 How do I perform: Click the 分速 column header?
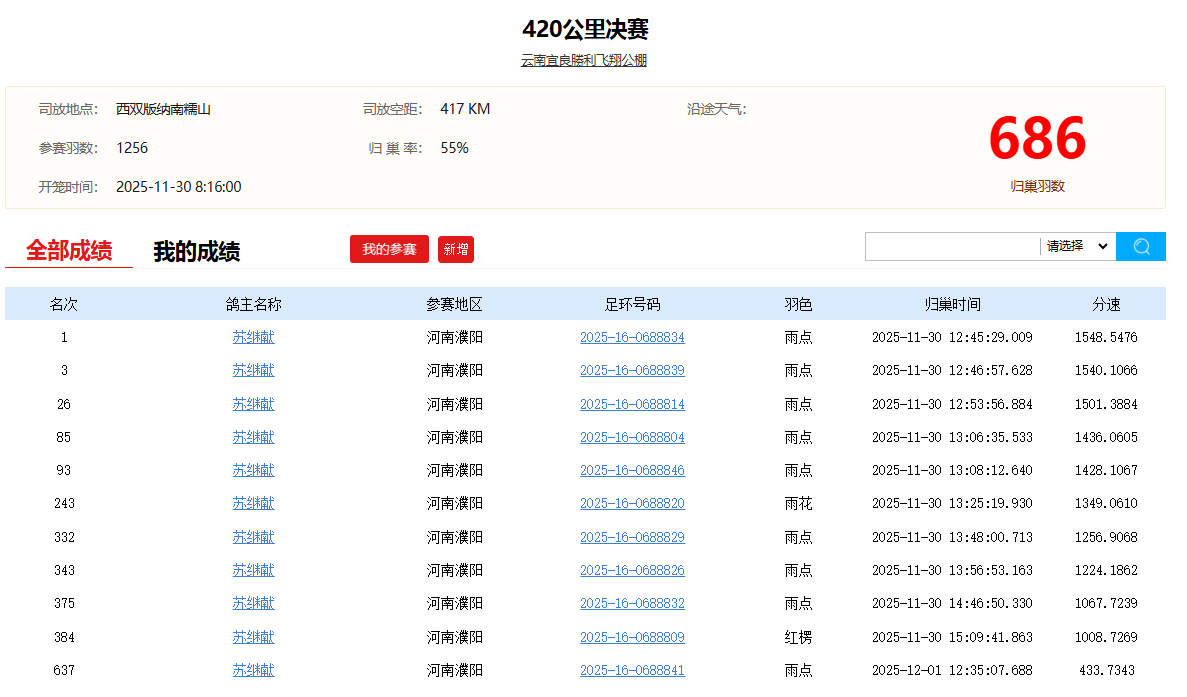pyautogui.click(x=1106, y=305)
